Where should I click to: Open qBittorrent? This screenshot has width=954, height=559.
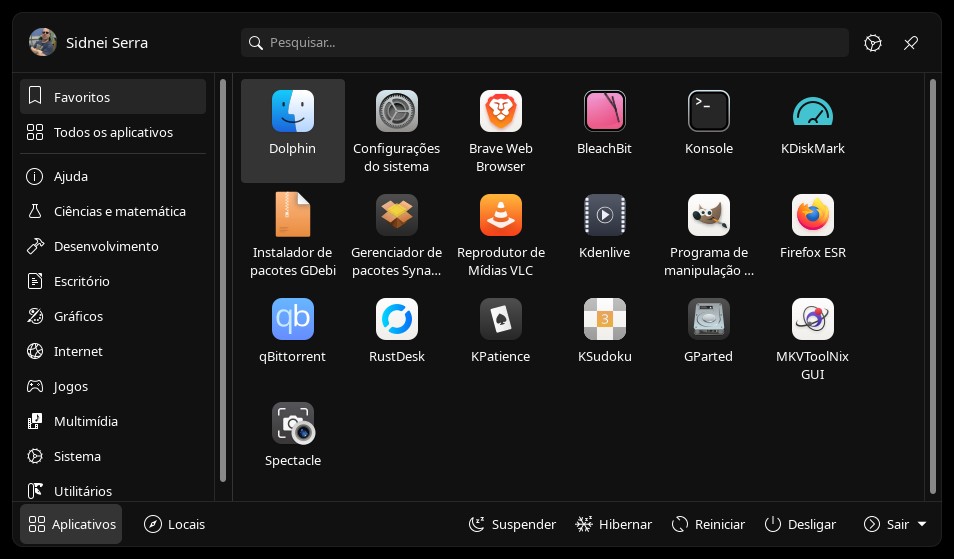click(293, 339)
